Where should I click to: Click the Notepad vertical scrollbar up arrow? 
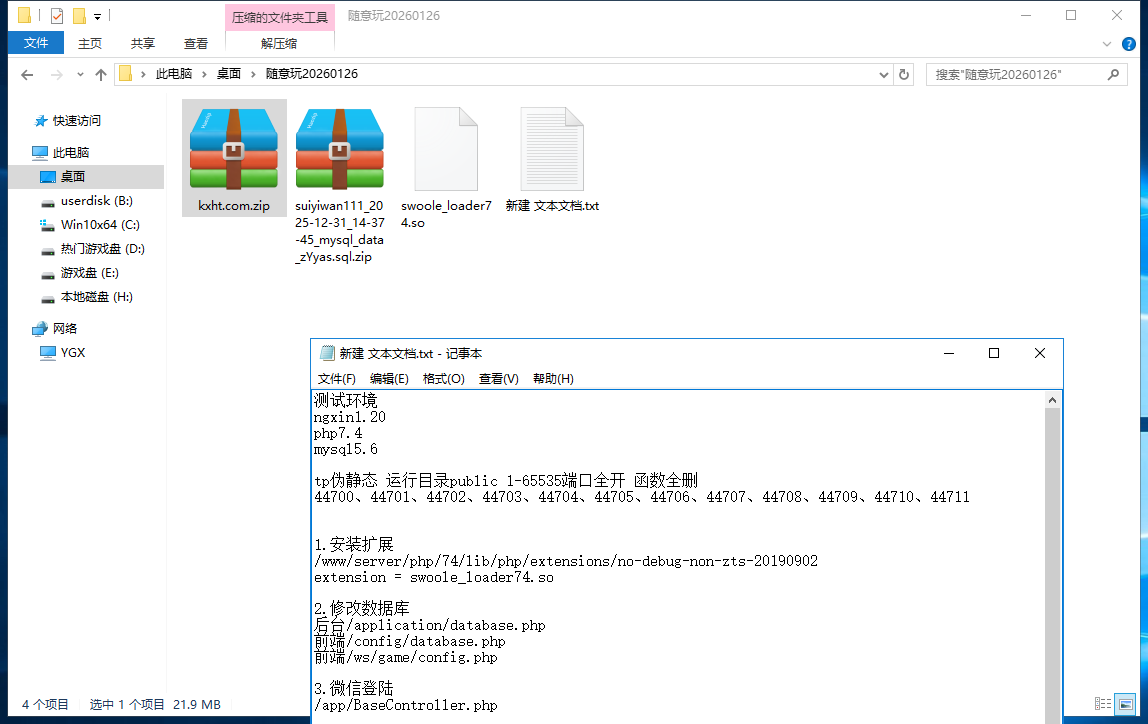click(1052, 399)
